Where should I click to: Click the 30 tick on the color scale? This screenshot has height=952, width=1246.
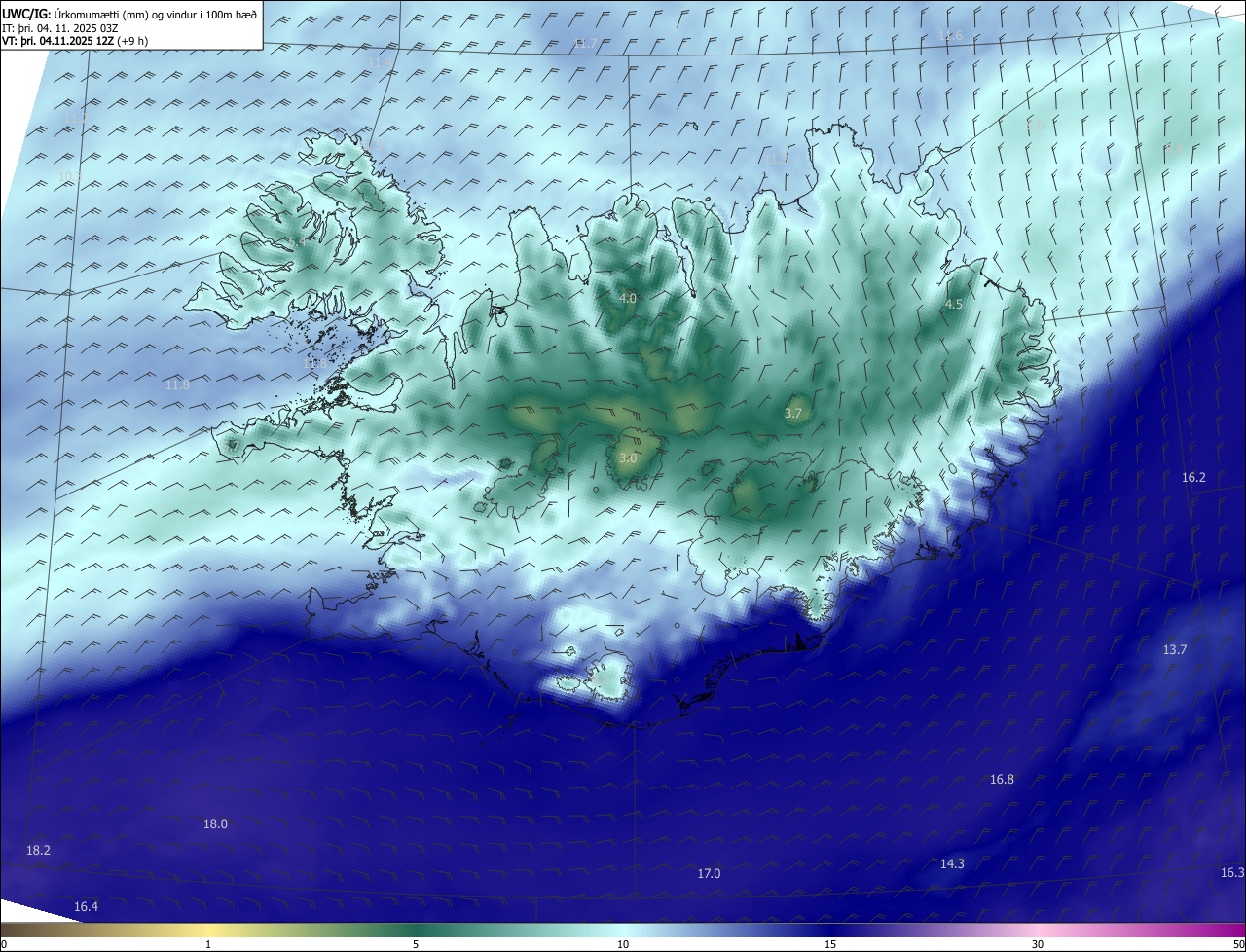(x=1038, y=944)
